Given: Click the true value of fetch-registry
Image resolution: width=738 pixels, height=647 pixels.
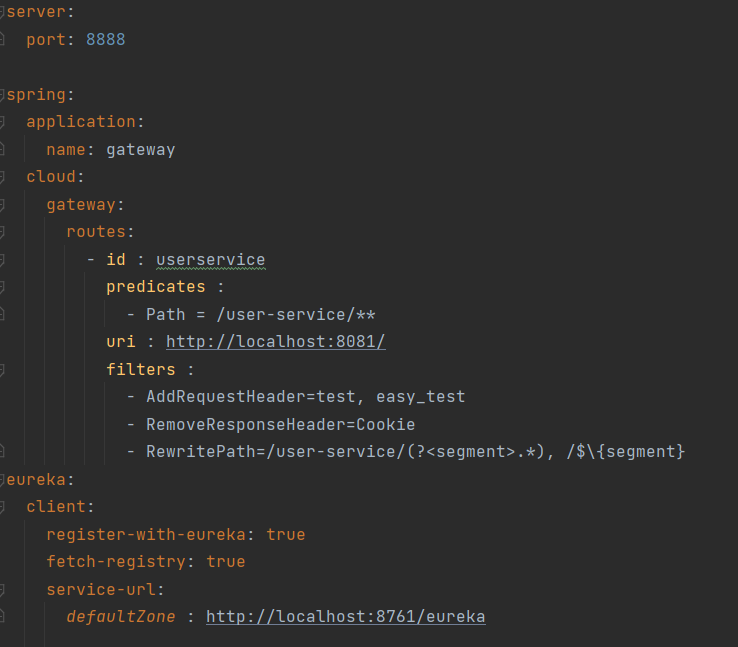Looking at the screenshot, I should pos(226,562).
